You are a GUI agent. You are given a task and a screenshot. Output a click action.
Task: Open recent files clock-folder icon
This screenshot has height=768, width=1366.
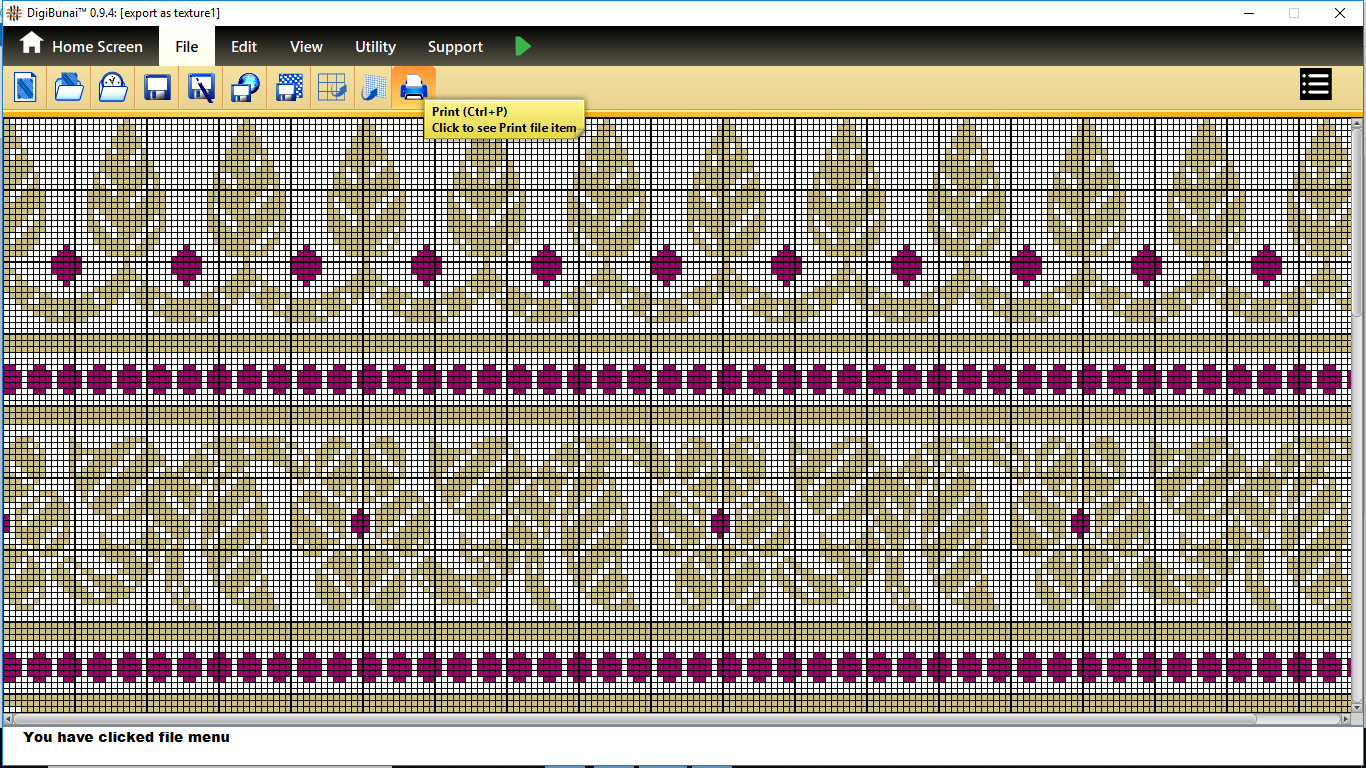tap(113, 88)
